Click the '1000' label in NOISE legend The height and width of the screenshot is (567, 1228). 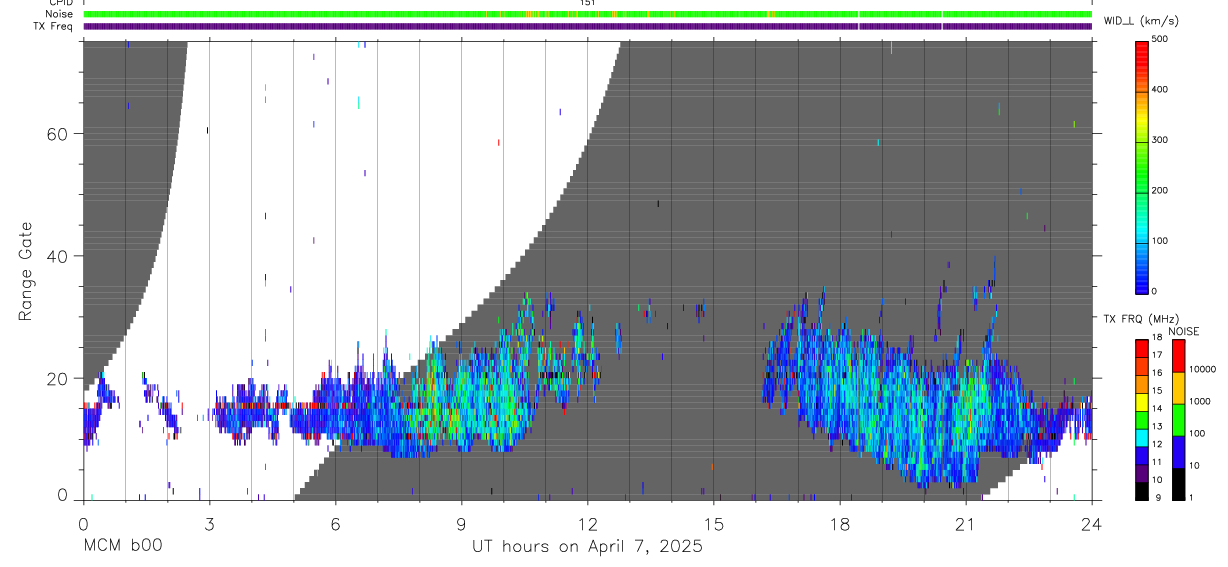(x=1200, y=401)
